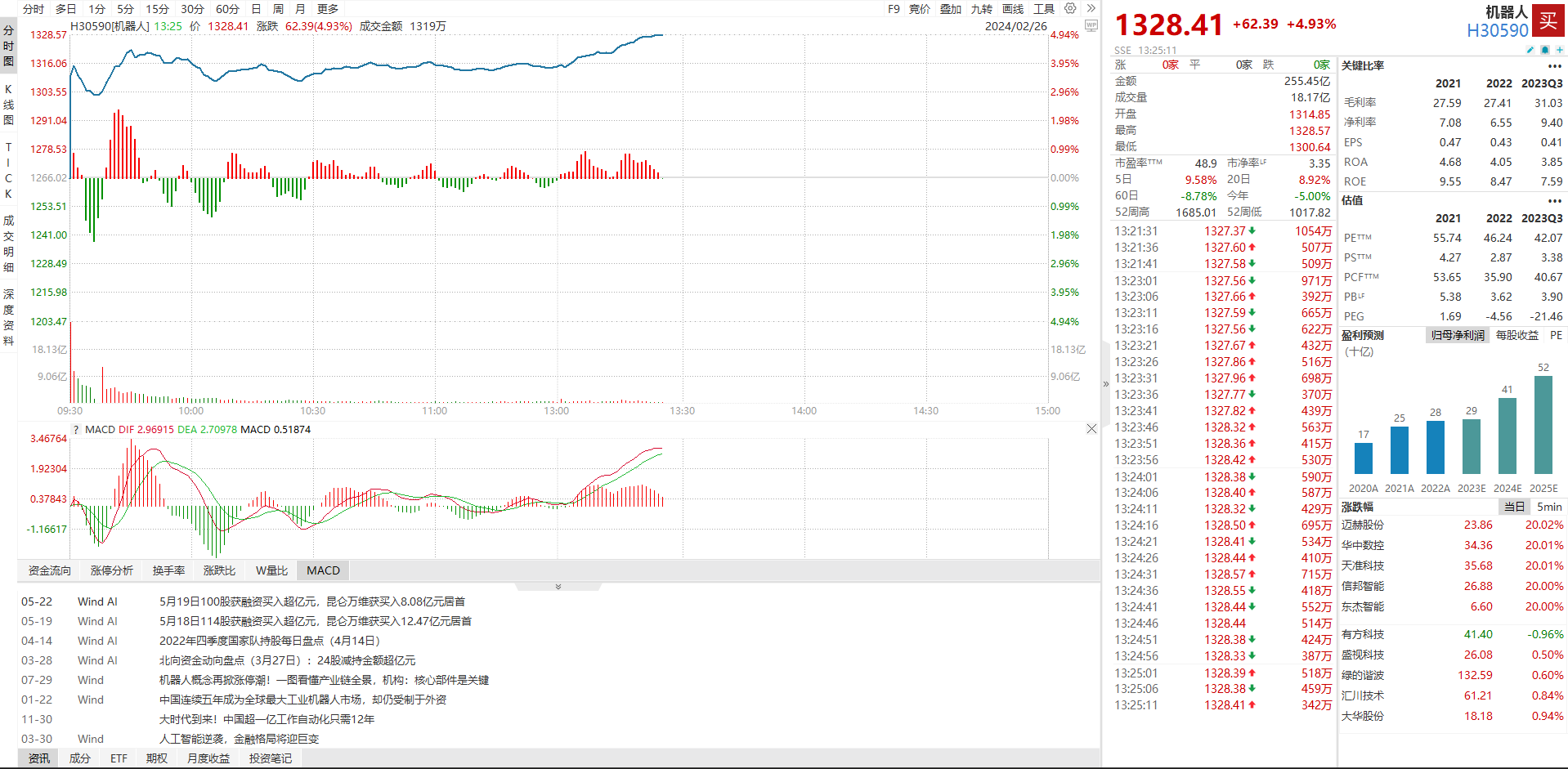Switch to the 5min gainers ranking
Viewport: 1568px width, 769px height.
pos(1549,507)
